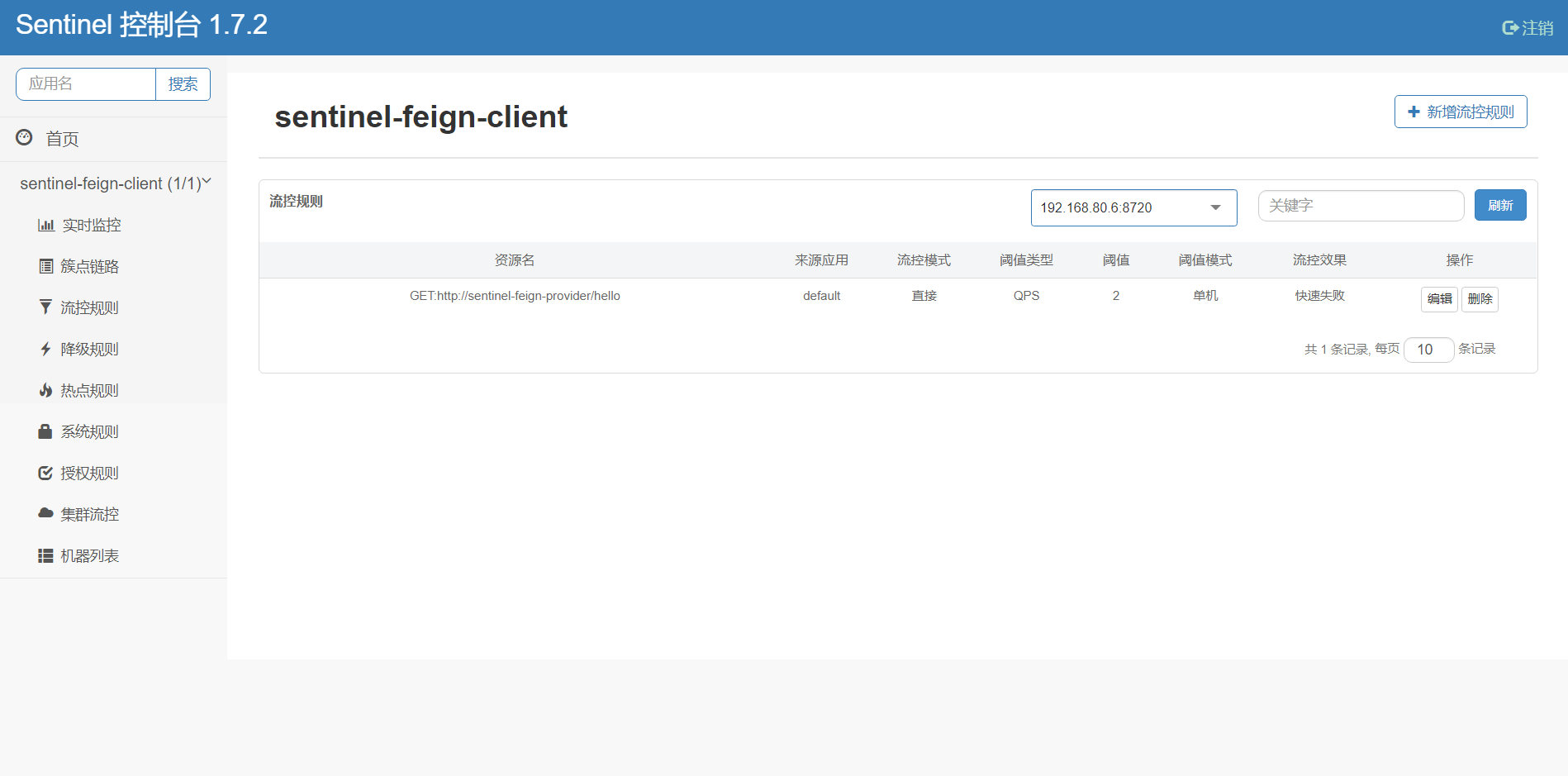Click the 单机 threshold mode cell
The image size is (1568, 776).
(1205, 296)
